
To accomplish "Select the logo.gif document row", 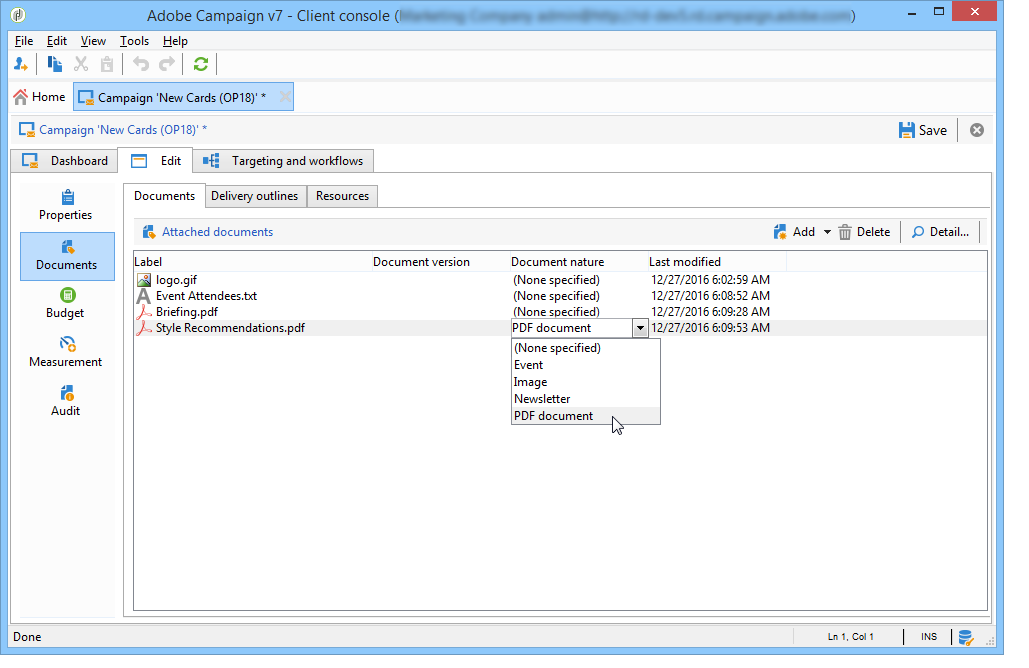I will pos(560,280).
